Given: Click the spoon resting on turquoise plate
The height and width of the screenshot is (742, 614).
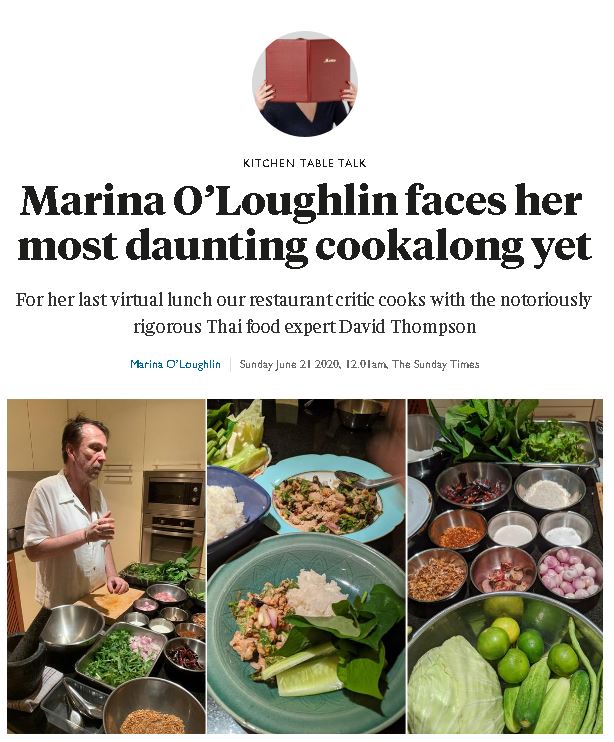Looking at the screenshot, I should pos(367,479).
